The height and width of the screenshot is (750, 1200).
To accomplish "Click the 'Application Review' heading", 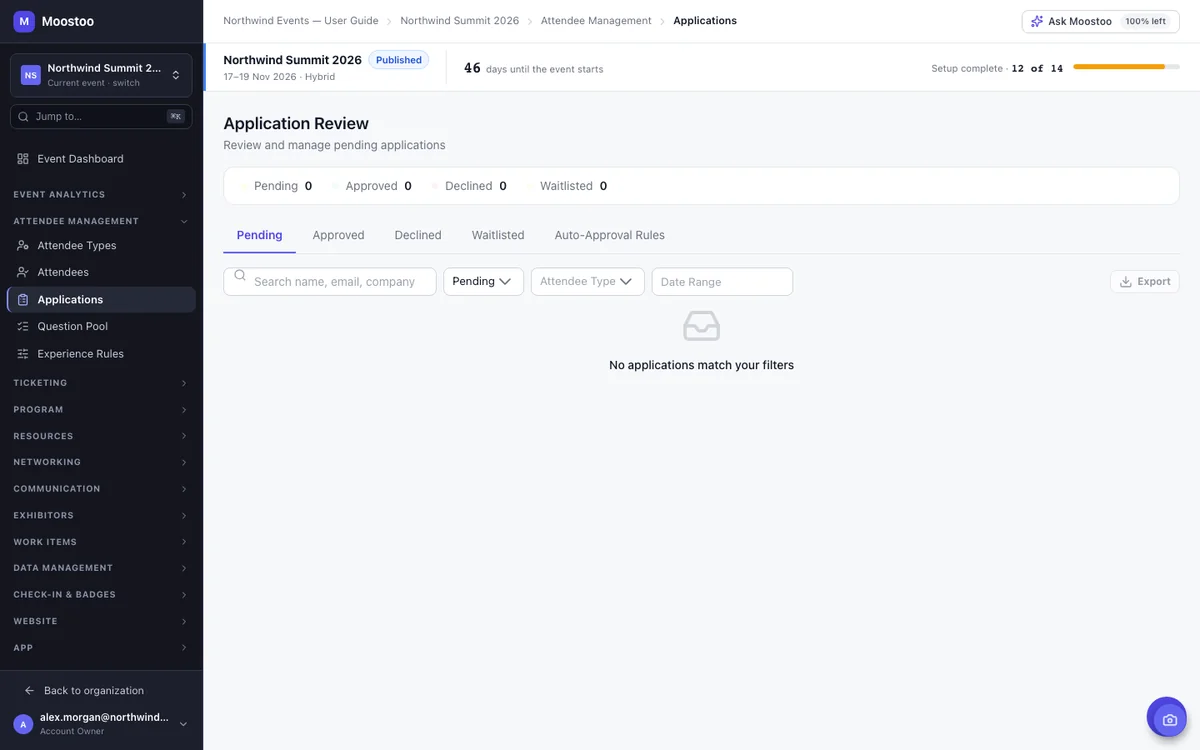I will click(296, 124).
